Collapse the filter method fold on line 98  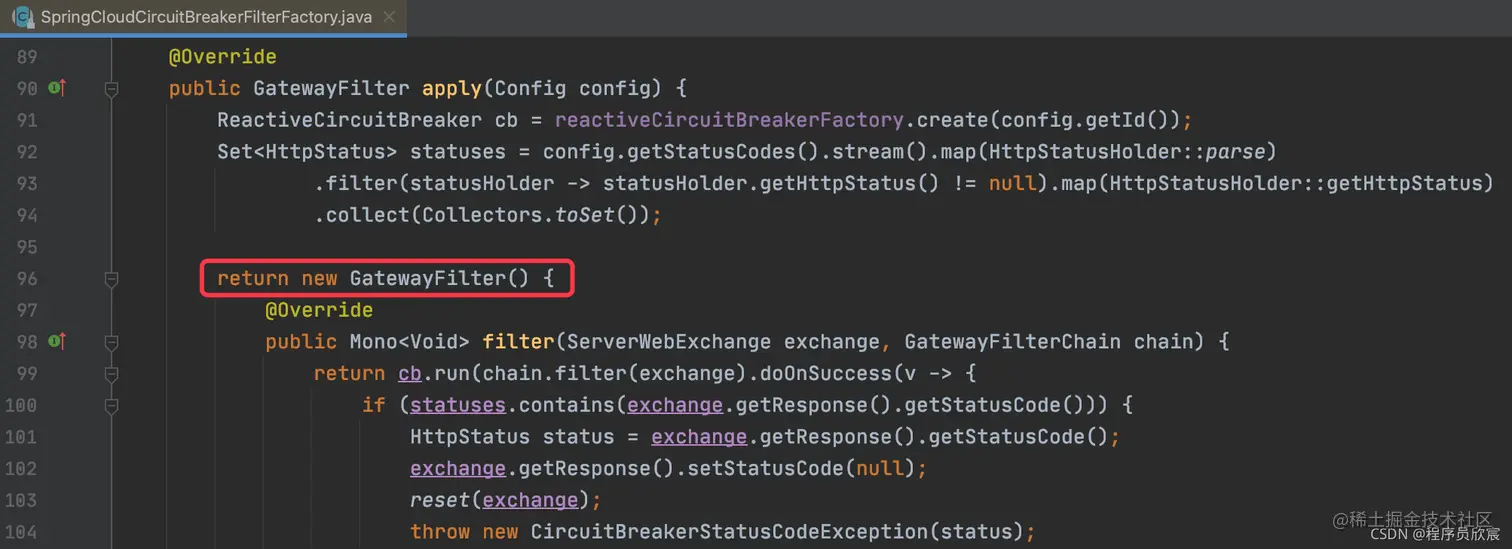coord(112,342)
